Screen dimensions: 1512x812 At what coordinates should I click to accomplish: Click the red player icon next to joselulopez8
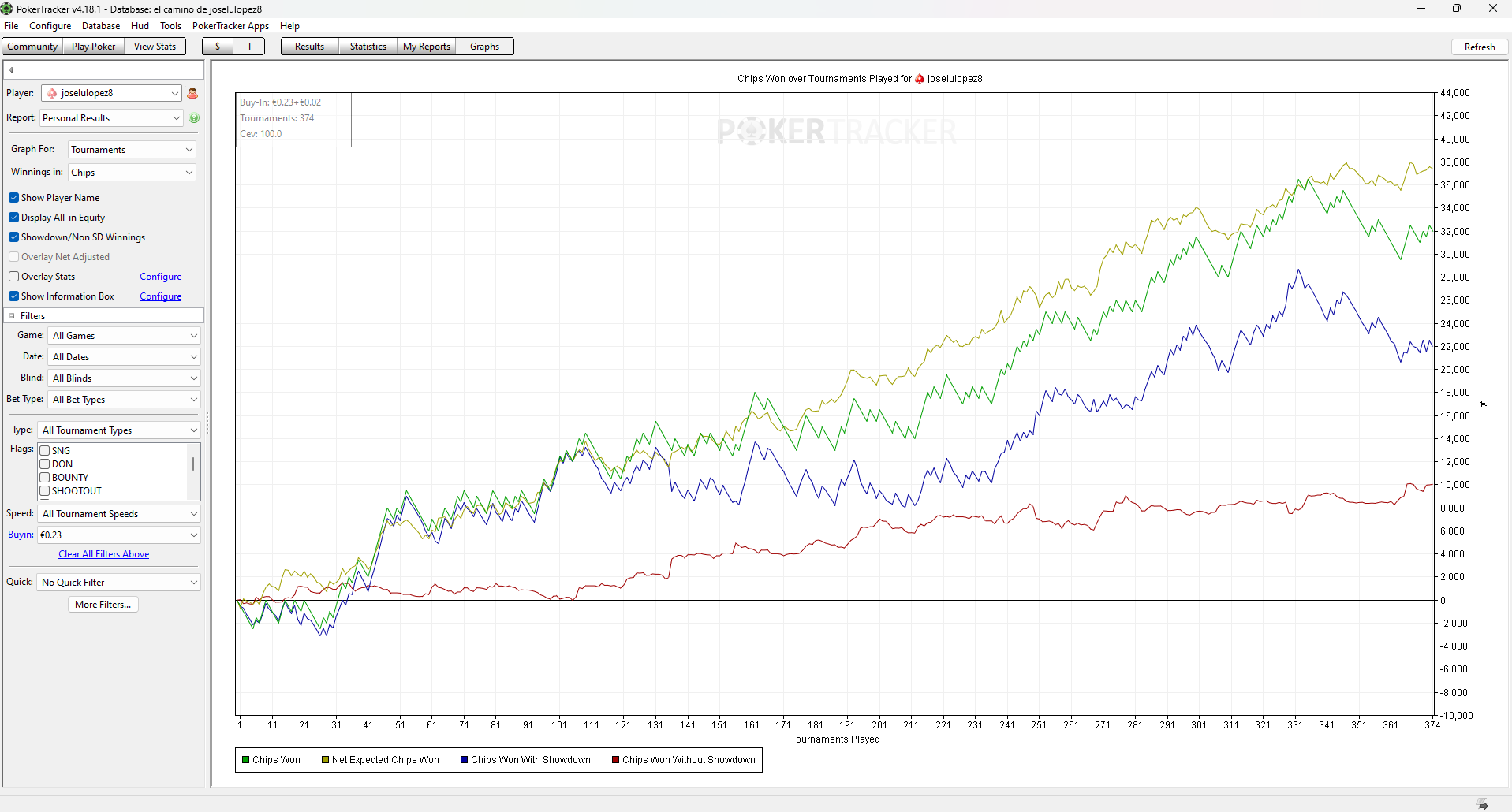(x=192, y=93)
